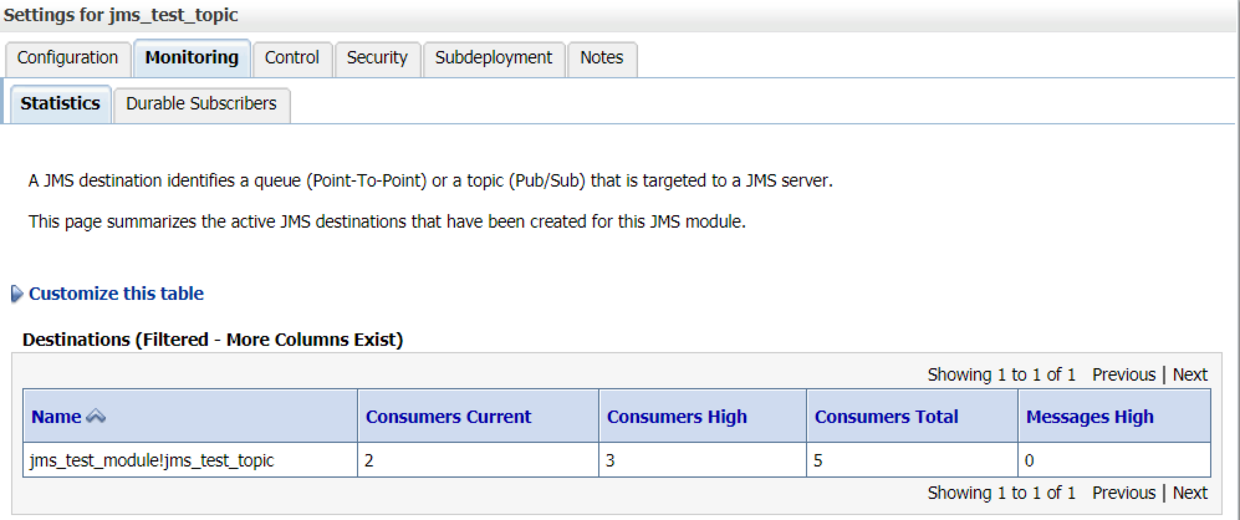This screenshot has width=1240, height=520.
Task: Sort by Consumers Current column
Action: (x=448, y=417)
